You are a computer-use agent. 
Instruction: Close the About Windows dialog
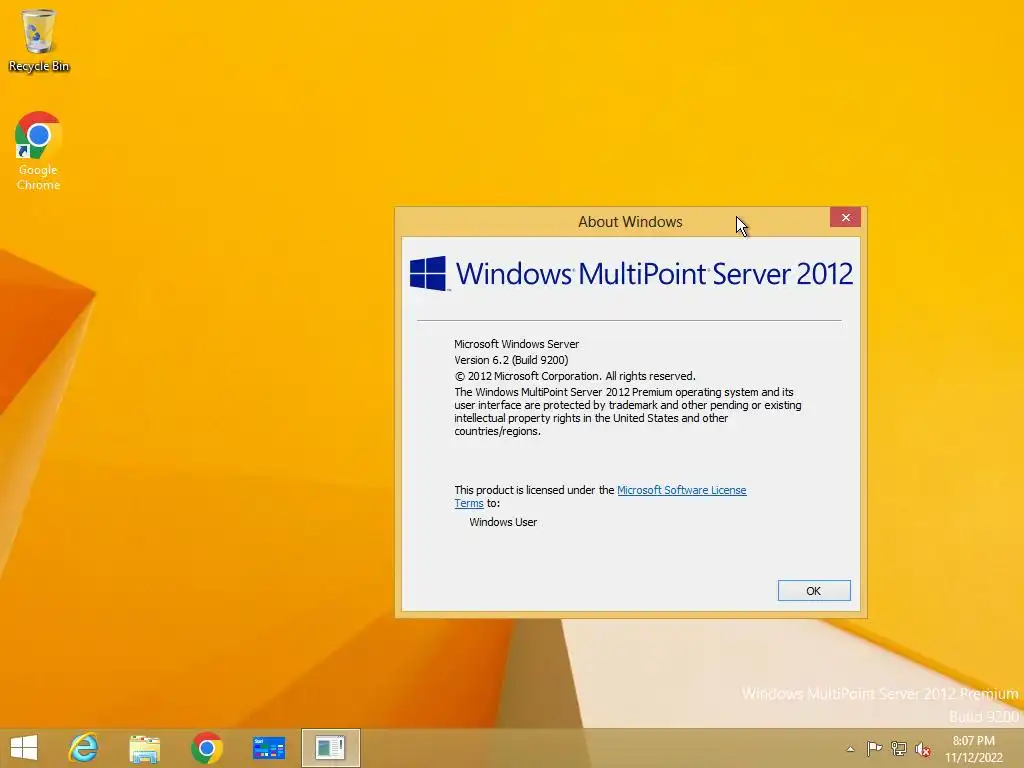845,217
